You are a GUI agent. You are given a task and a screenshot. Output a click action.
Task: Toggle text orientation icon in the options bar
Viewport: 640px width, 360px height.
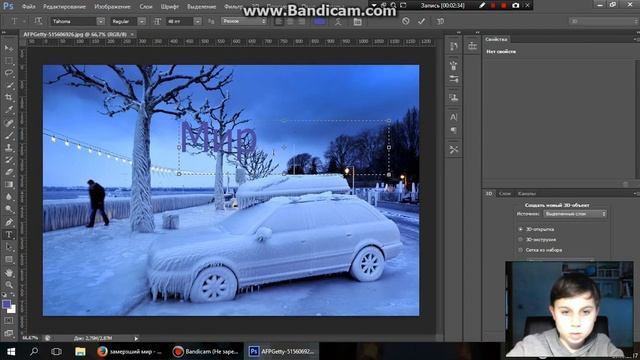(x=38, y=21)
